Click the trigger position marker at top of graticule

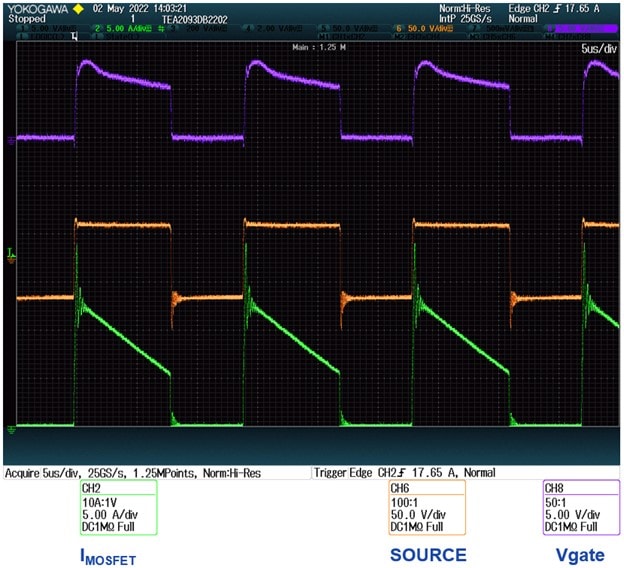pyautogui.click(x=75, y=38)
